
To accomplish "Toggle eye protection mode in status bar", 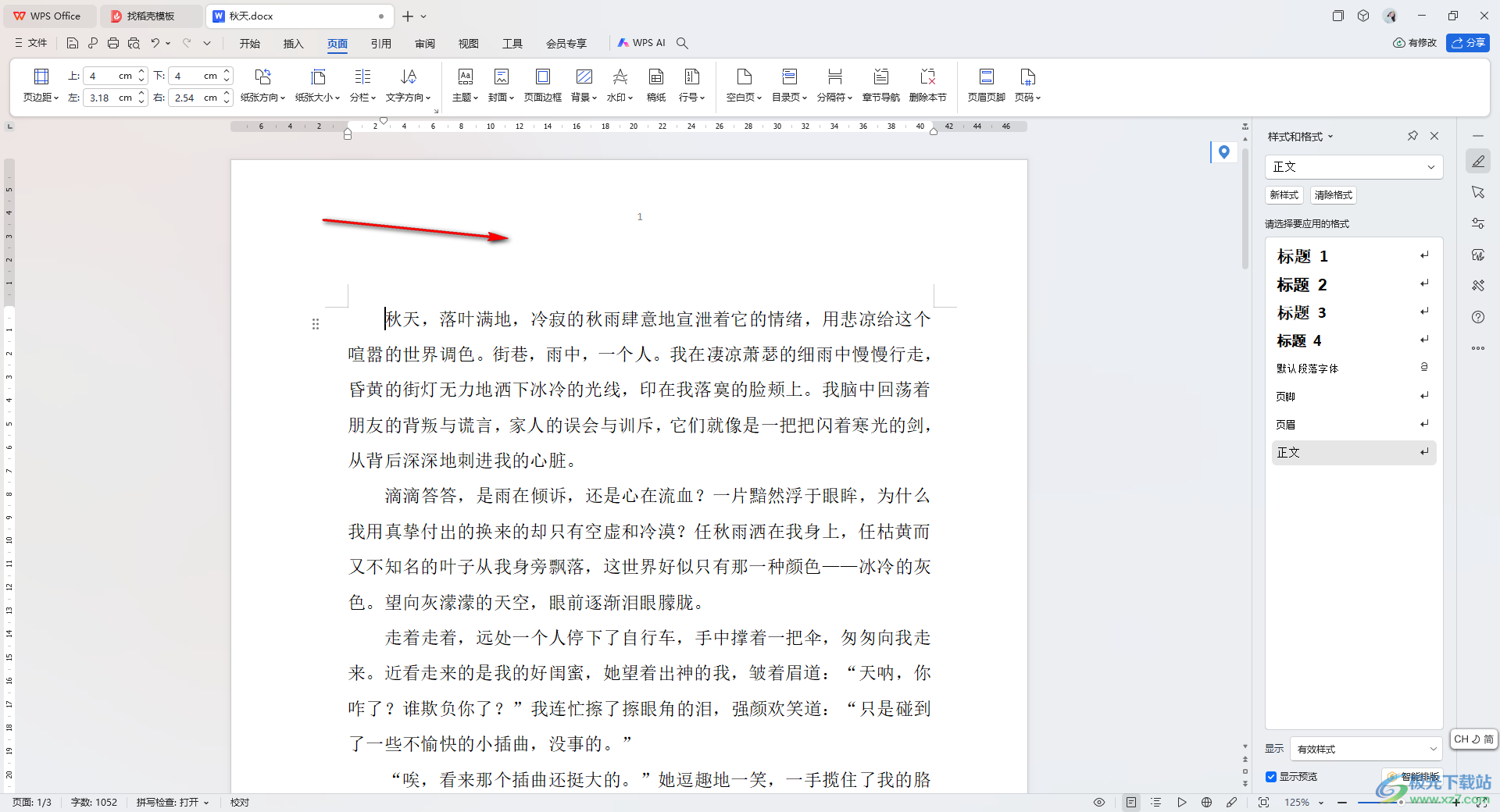I will coord(1099,803).
